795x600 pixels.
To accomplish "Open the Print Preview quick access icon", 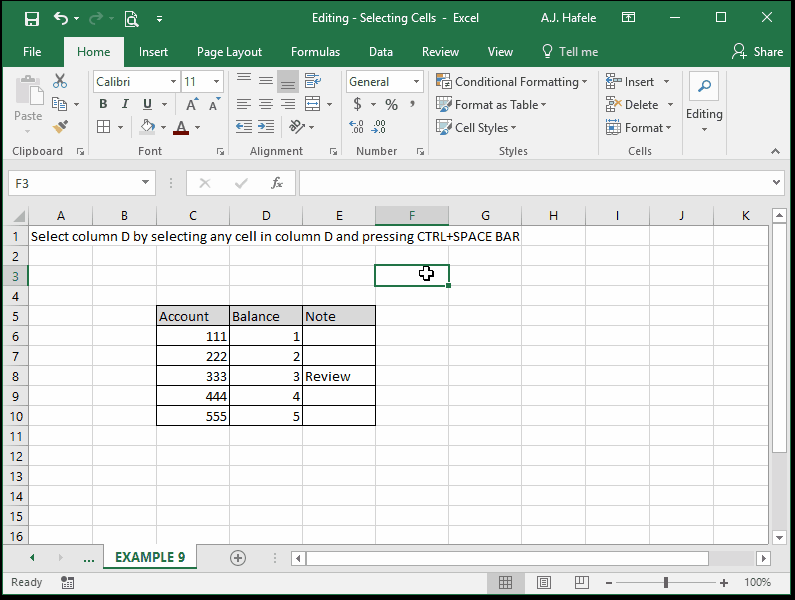I will [132, 19].
